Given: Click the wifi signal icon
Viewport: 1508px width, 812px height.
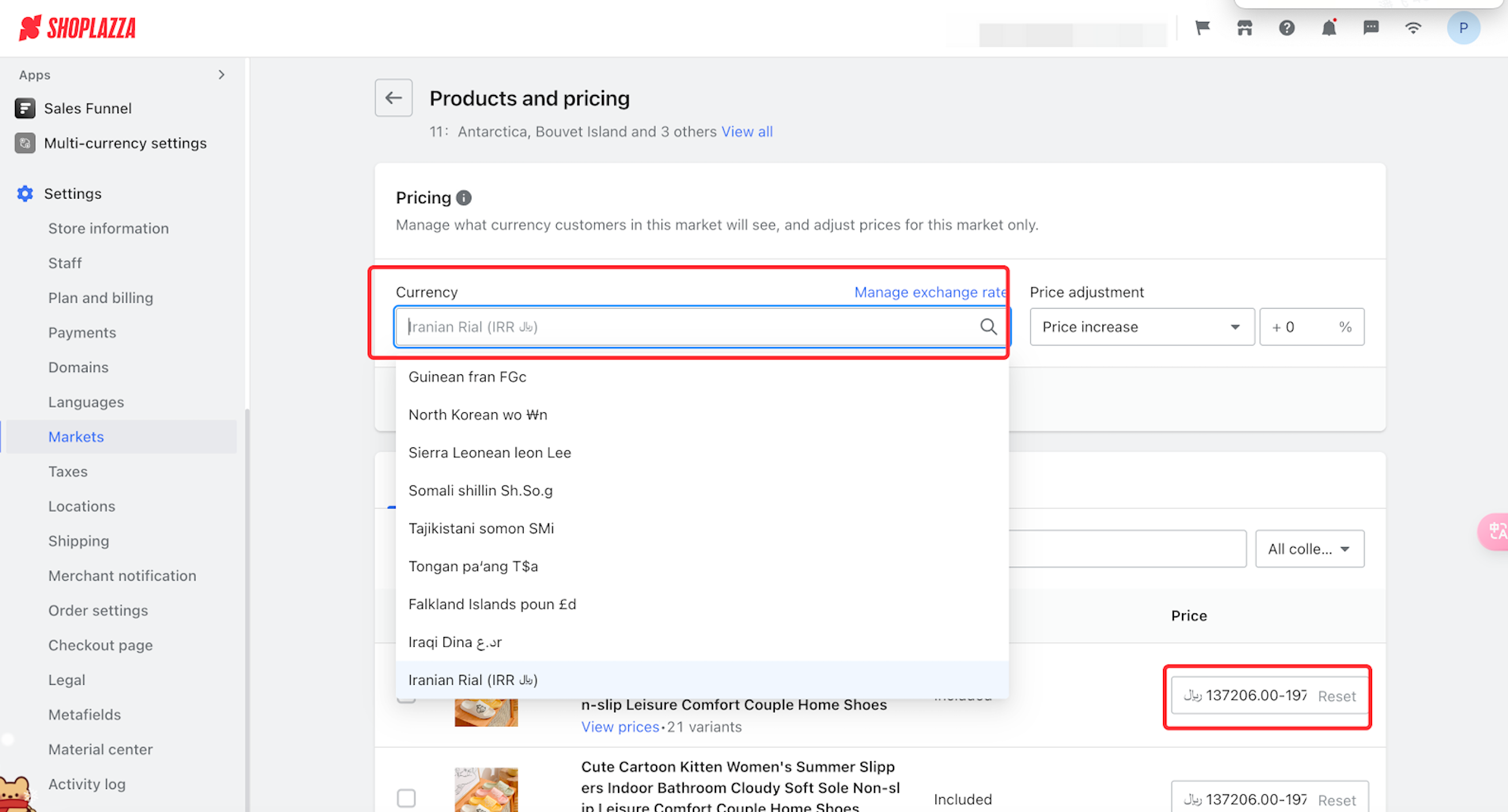Looking at the screenshot, I should (1413, 28).
